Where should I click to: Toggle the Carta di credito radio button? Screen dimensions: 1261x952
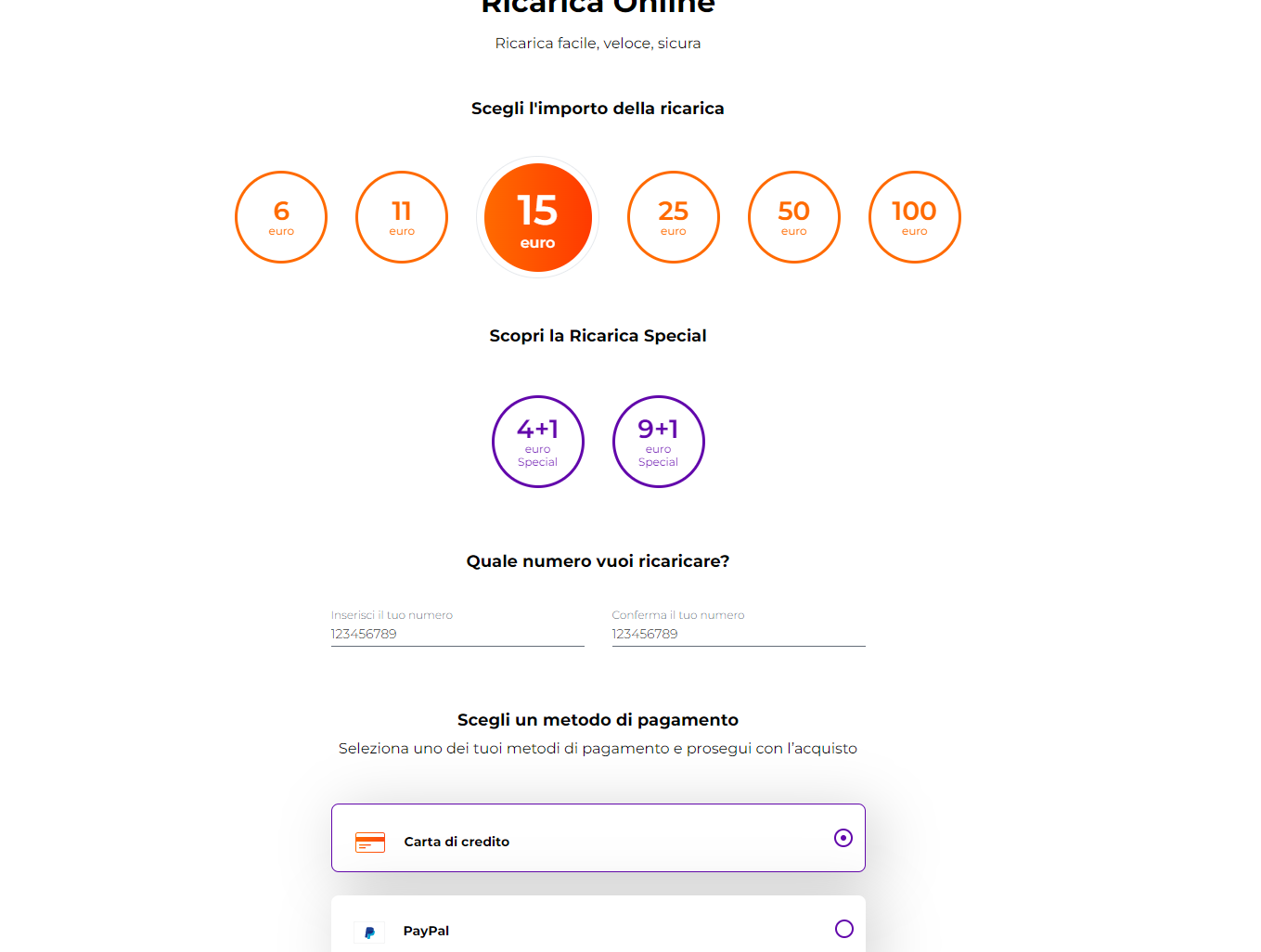click(x=843, y=838)
